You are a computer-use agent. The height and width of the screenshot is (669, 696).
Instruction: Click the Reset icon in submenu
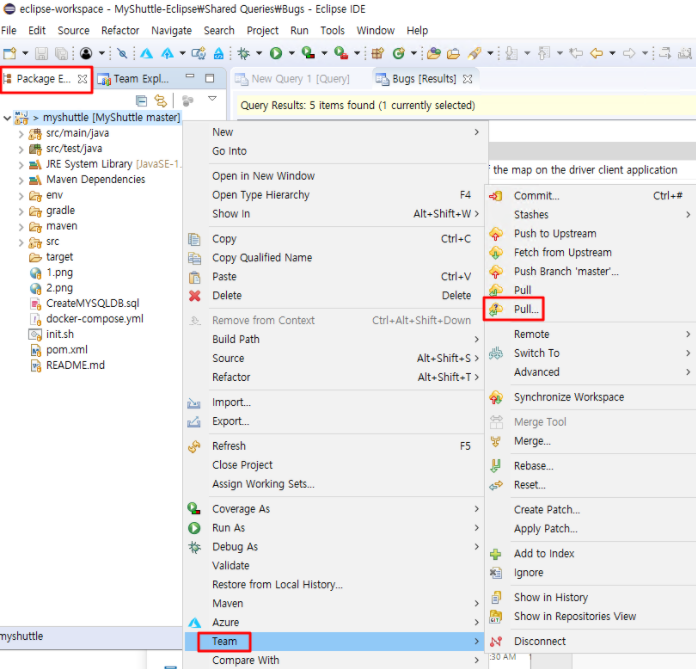pyautogui.click(x=496, y=485)
